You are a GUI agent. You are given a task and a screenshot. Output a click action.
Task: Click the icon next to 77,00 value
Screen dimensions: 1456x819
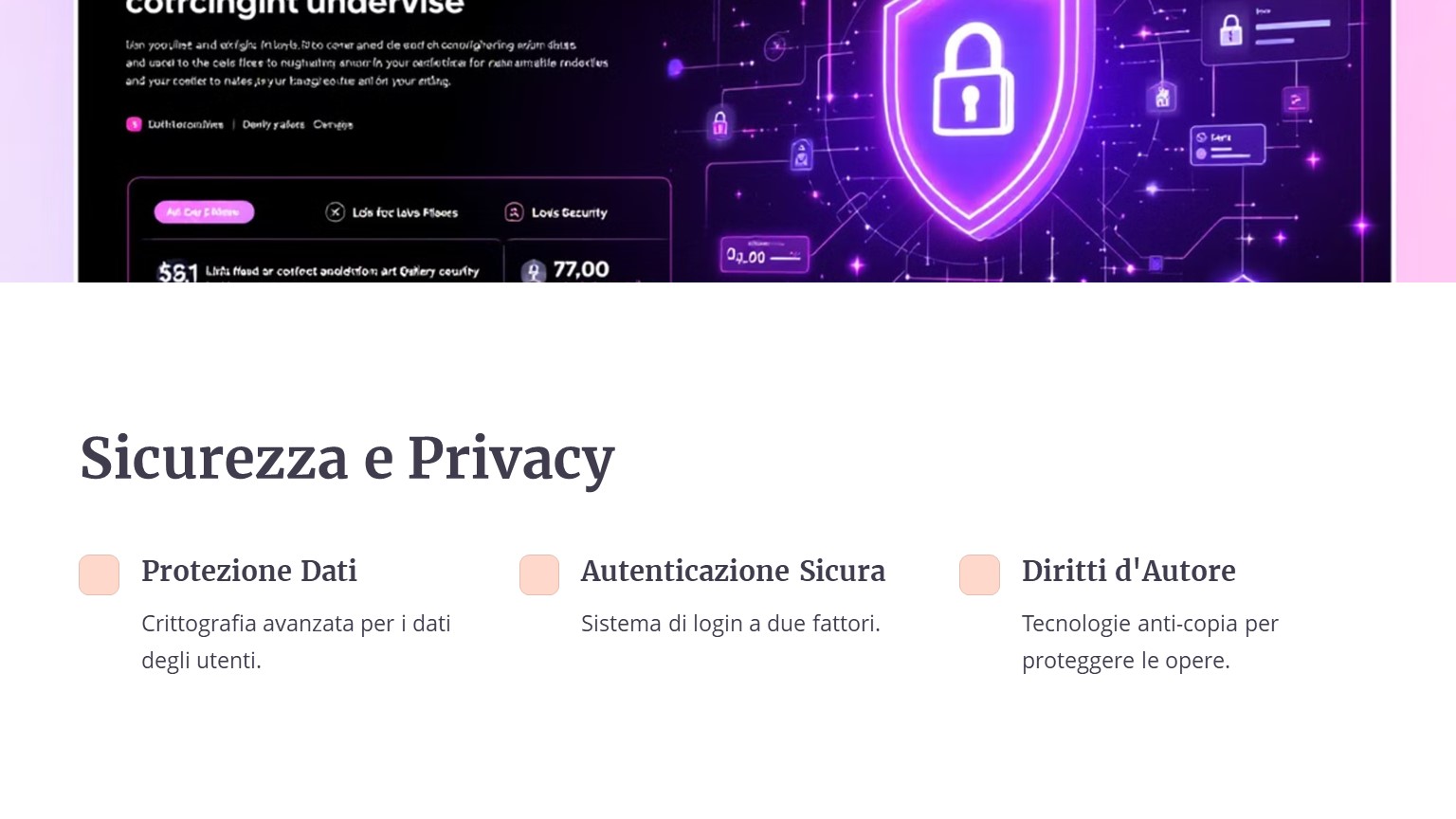click(x=534, y=271)
